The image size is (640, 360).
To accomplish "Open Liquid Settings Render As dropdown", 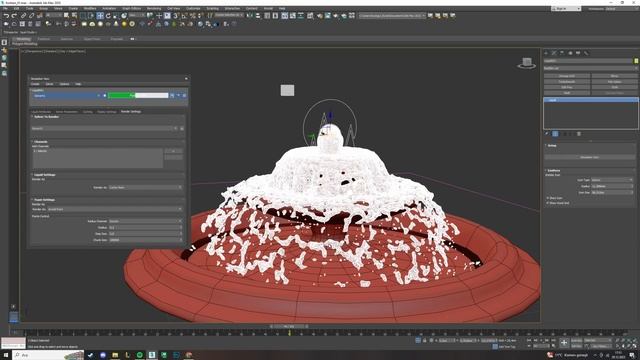I will click(145, 187).
